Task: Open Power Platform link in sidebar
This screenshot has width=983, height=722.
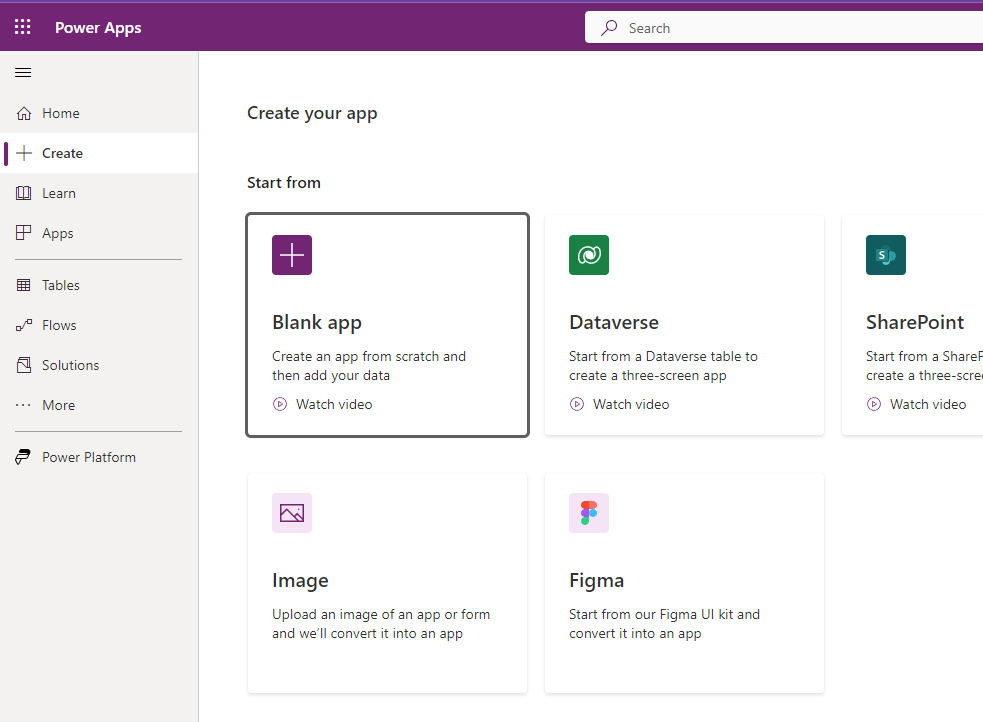Action: tap(99, 458)
